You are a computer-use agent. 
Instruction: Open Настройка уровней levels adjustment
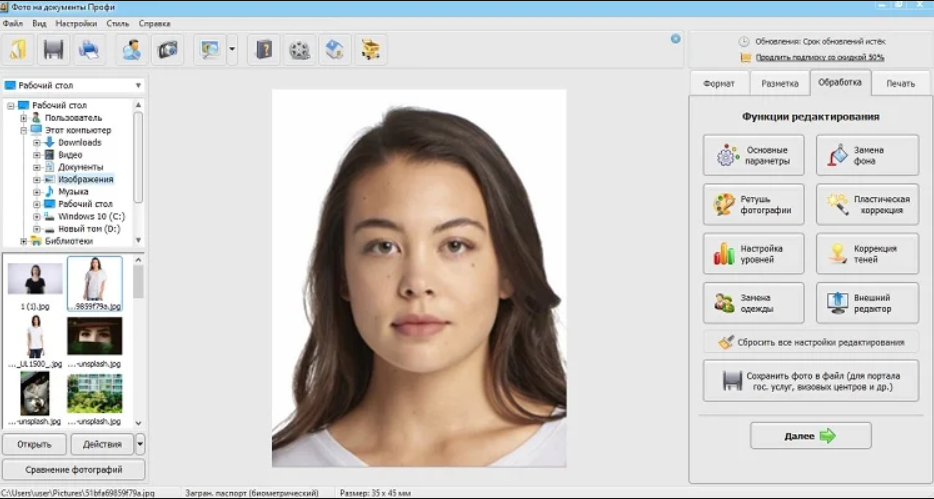pyautogui.click(x=753, y=254)
